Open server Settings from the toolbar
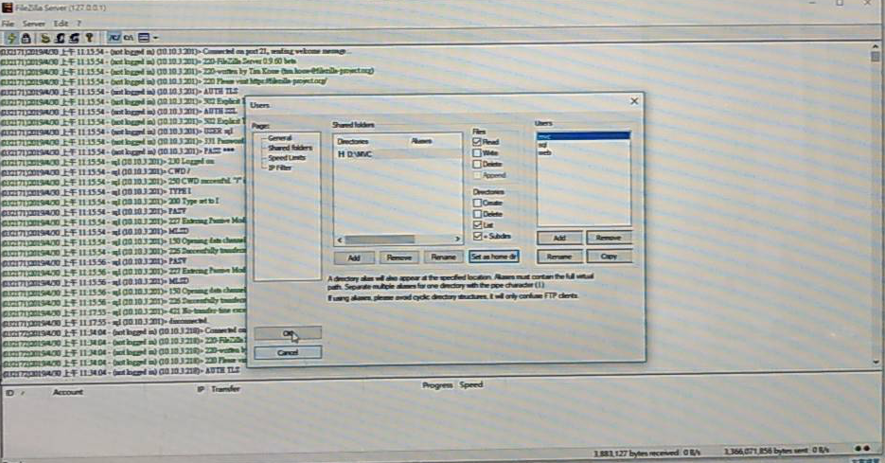885x463 pixels. coord(45,38)
